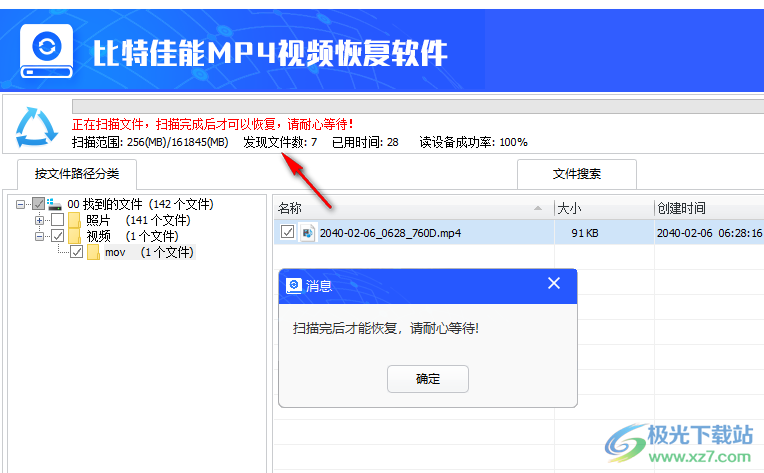Collapse the 视频 tree node

39,236
